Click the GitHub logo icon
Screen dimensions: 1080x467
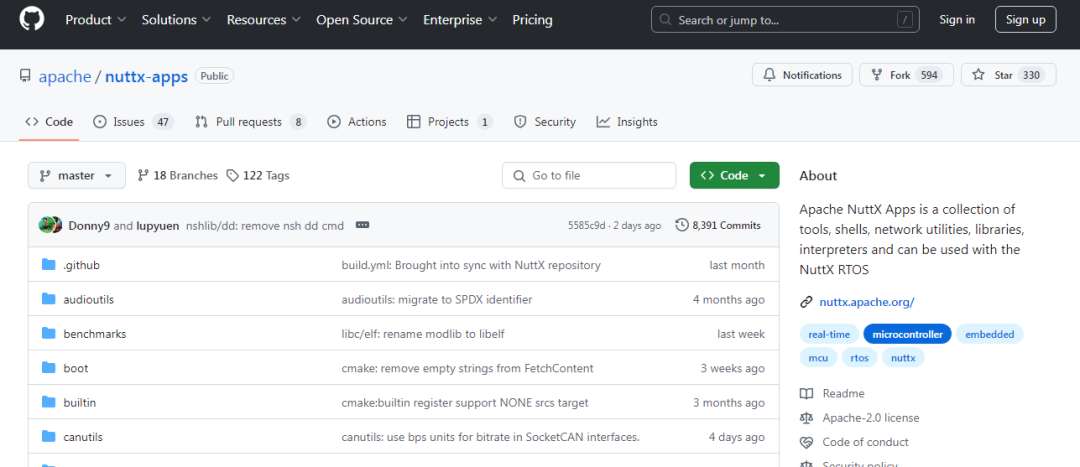pos(33,20)
